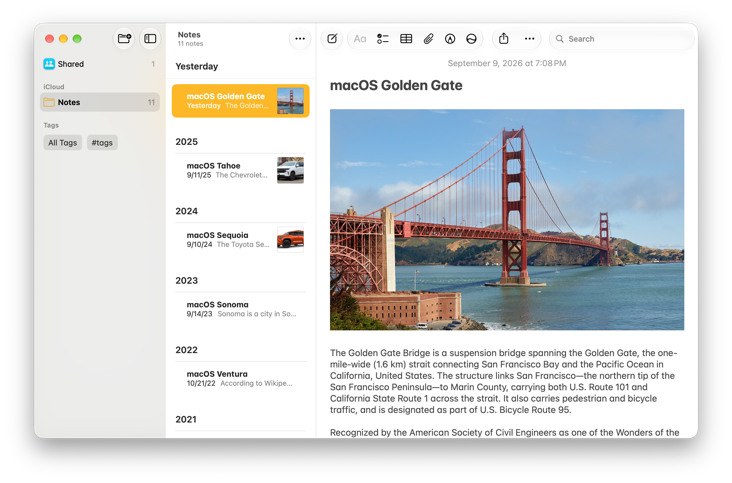Click the Tags section label
Image resolution: width=732 pixels, height=483 pixels.
click(51, 125)
